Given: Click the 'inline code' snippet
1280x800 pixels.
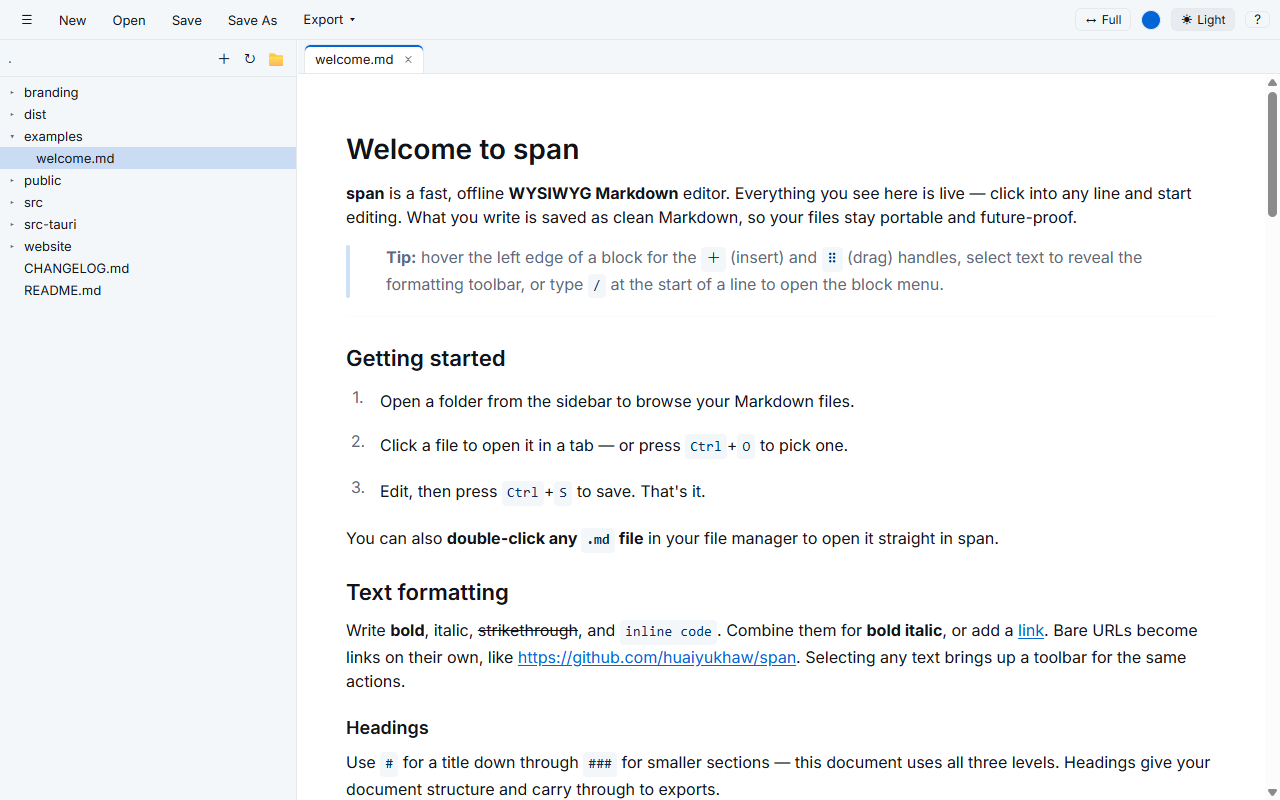Looking at the screenshot, I should point(668,631).
